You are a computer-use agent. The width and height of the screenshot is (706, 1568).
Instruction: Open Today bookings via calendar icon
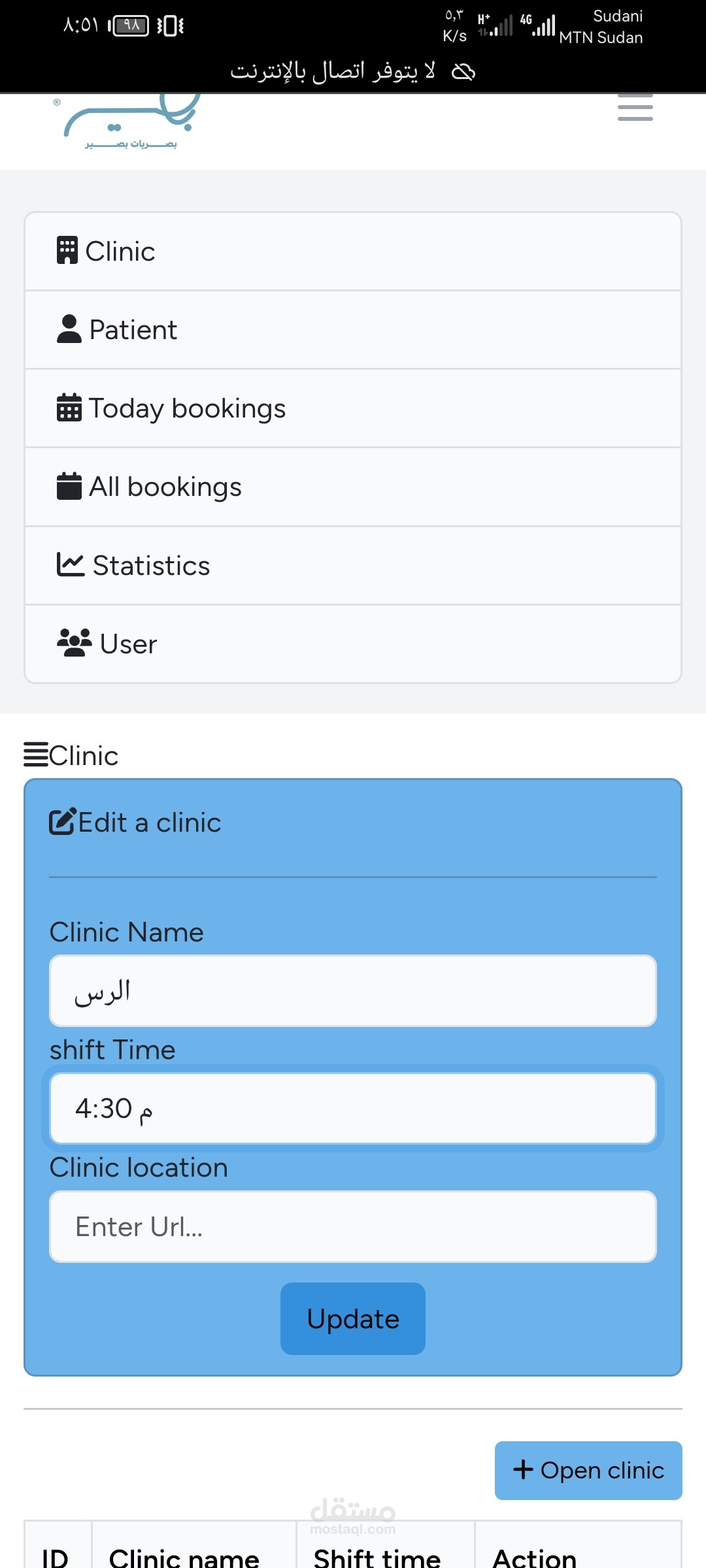(69, 408)
